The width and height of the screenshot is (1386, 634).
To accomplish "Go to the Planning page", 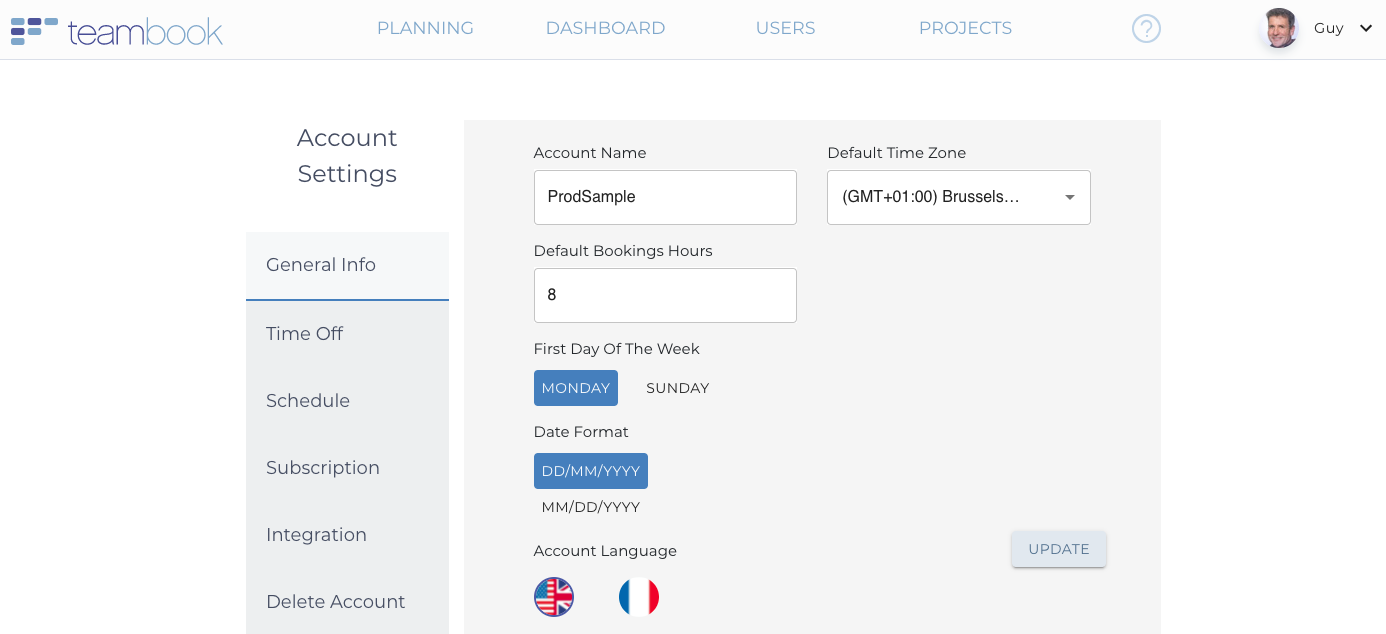I will (425, 29).
